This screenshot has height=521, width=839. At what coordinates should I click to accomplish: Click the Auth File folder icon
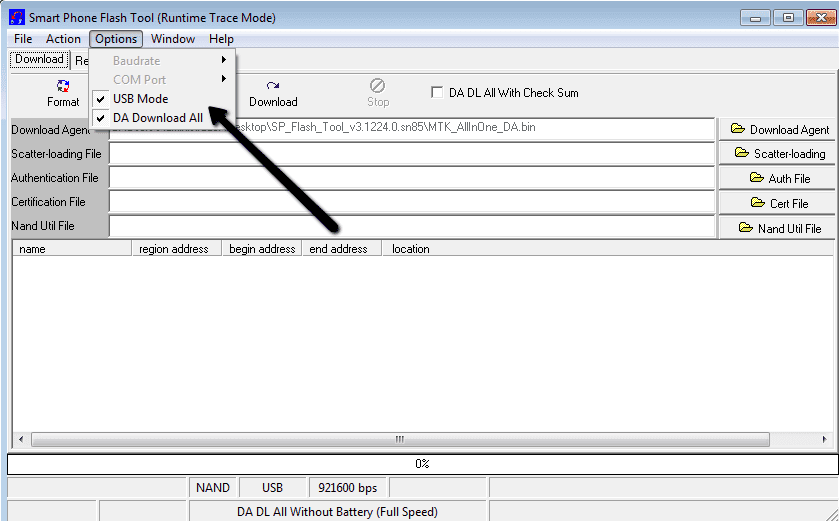[757, 178]
